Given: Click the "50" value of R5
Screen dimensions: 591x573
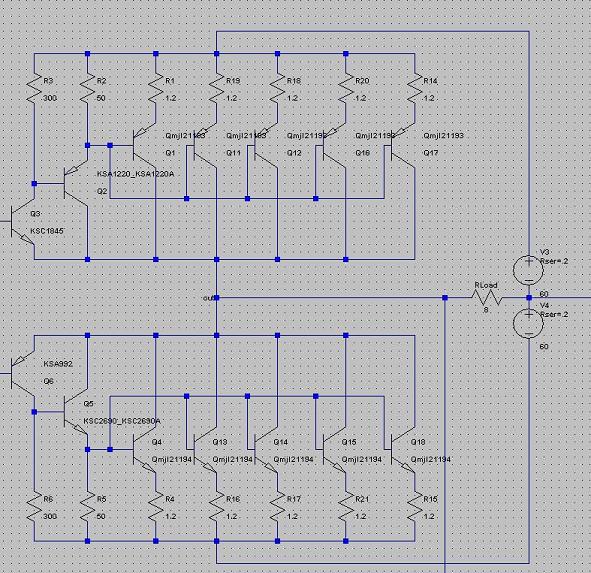Looking at the screenshot, I should 101,516.
